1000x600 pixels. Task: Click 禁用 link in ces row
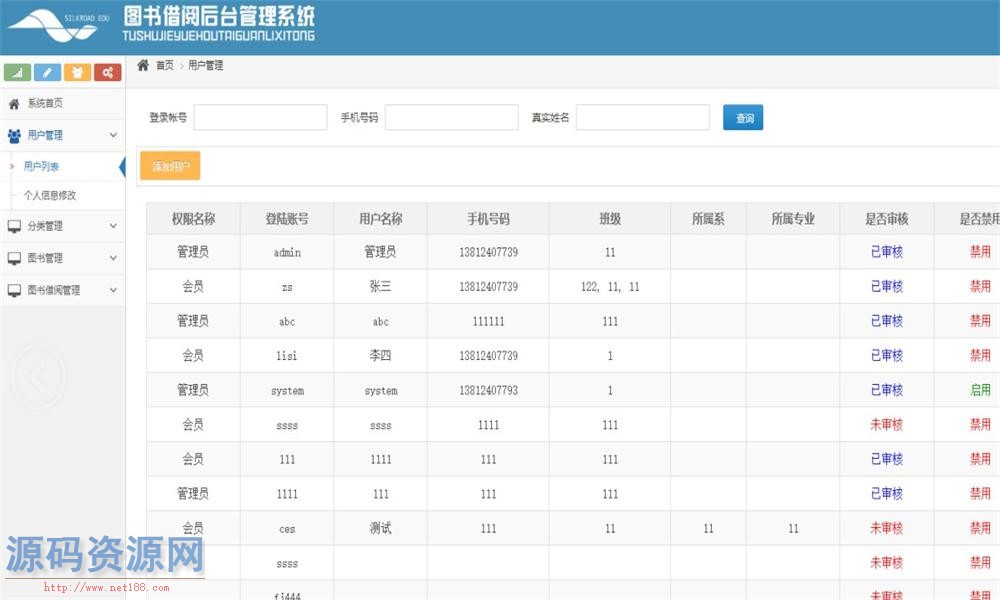pyautogui.click(x=980, y=528)
